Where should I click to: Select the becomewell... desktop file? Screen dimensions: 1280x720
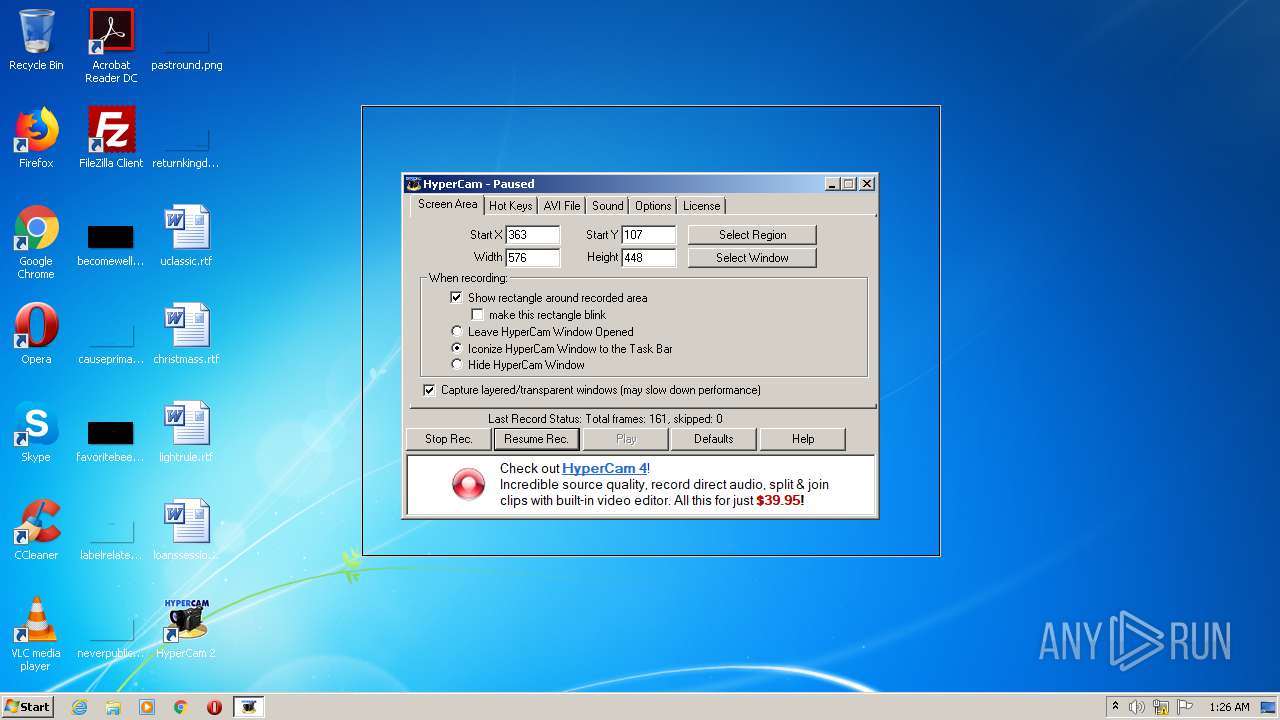point(110,244)
